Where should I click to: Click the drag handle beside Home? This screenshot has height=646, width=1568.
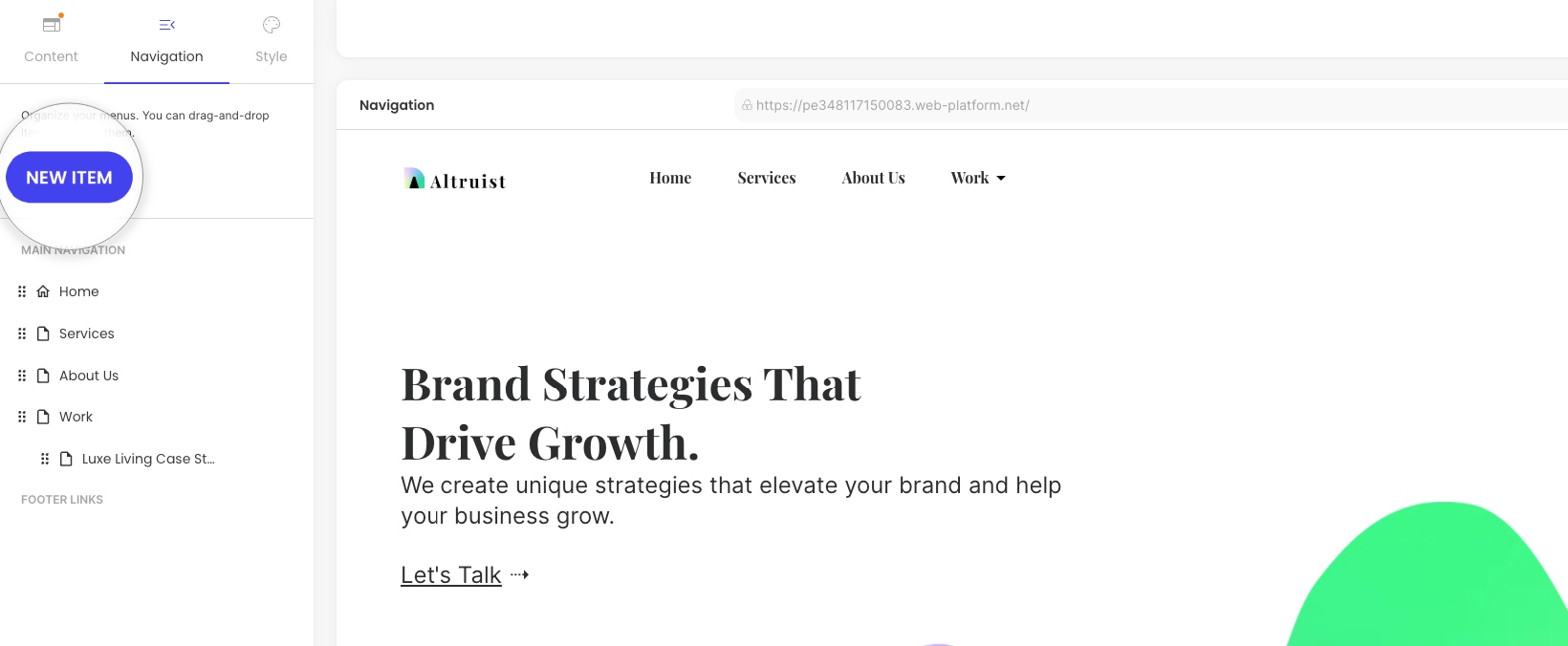22,291
